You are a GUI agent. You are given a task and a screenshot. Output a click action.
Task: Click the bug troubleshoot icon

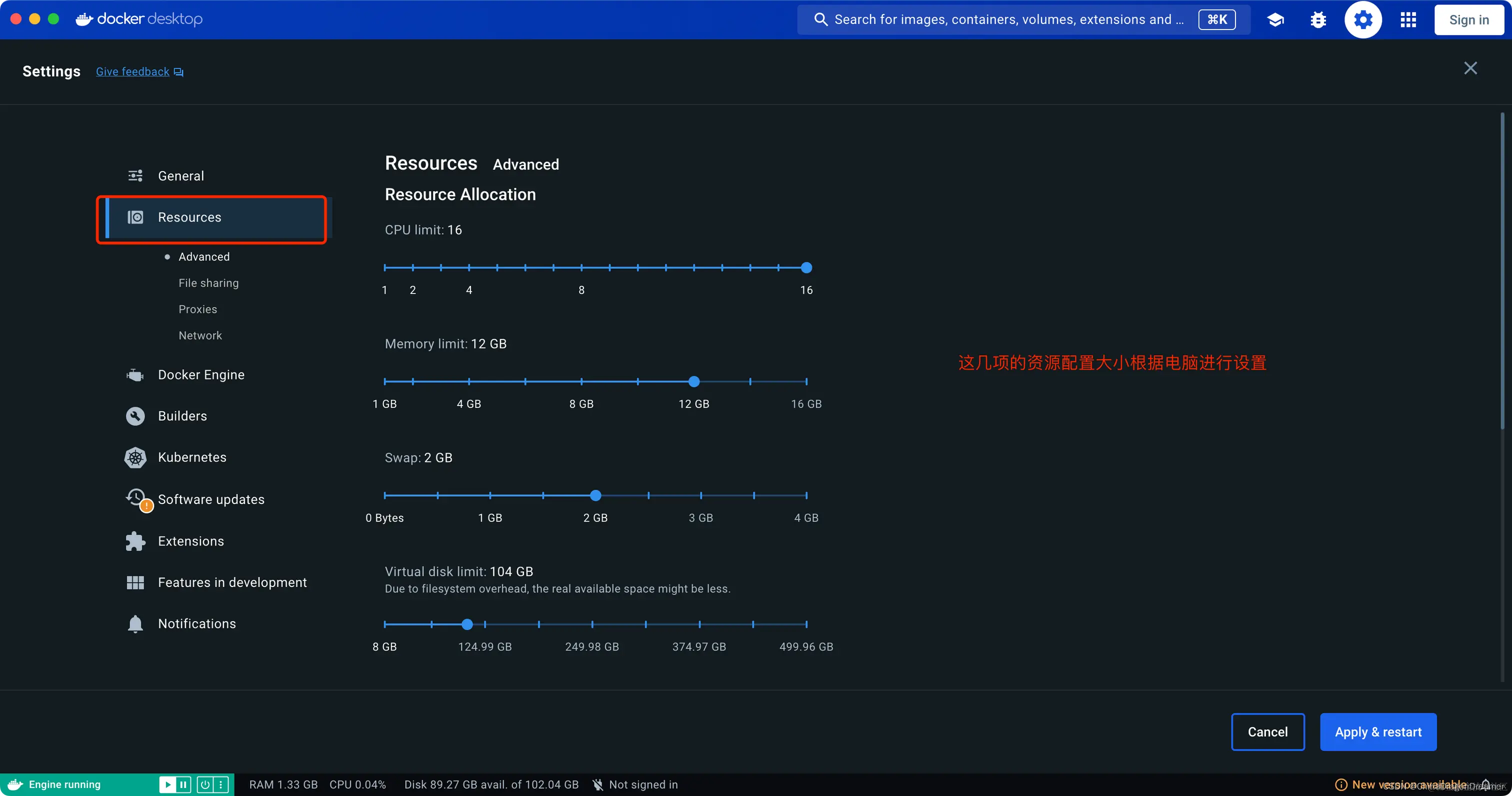(1318, 20)
